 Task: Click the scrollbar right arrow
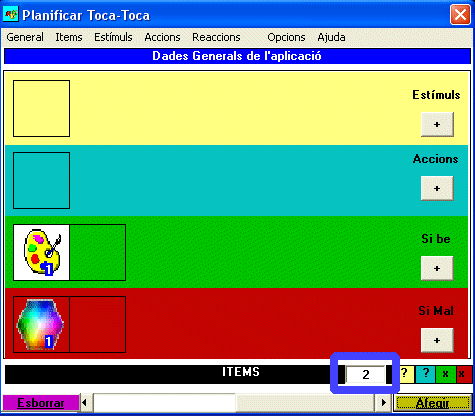pyautogui.click(x=383, y=403)
